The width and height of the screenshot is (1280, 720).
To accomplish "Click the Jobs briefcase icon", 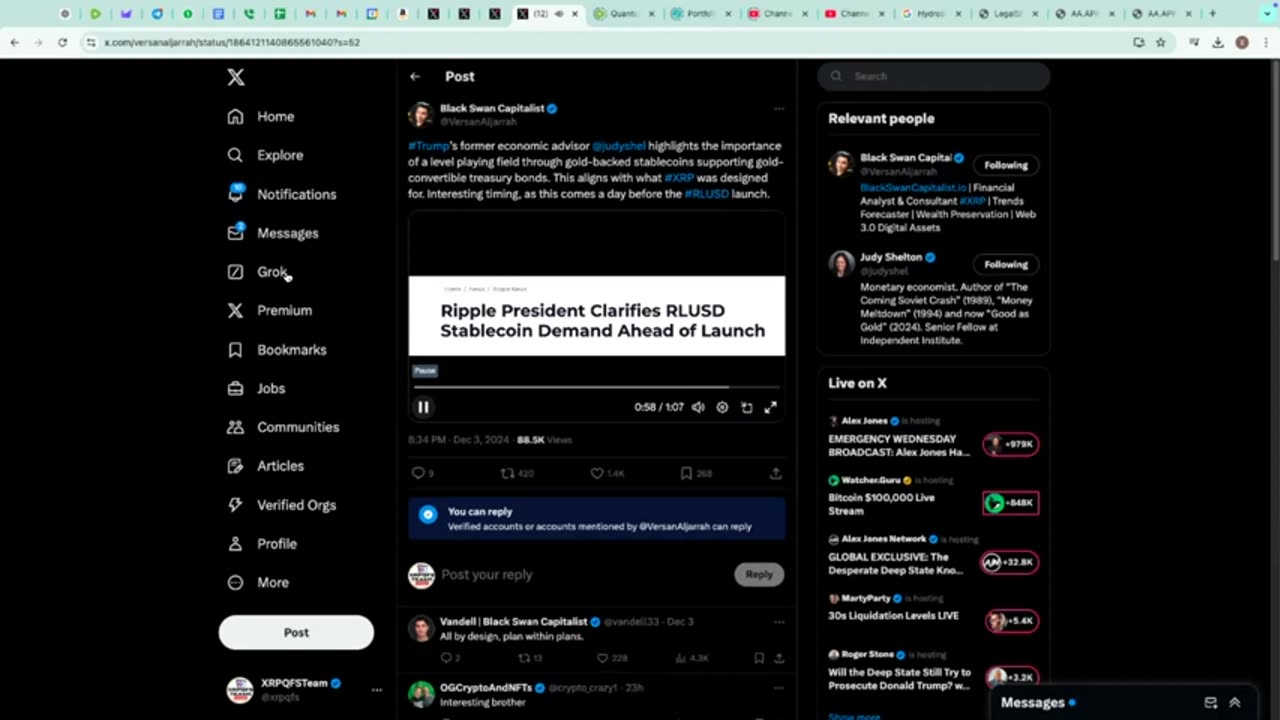I will click(235, 388).
